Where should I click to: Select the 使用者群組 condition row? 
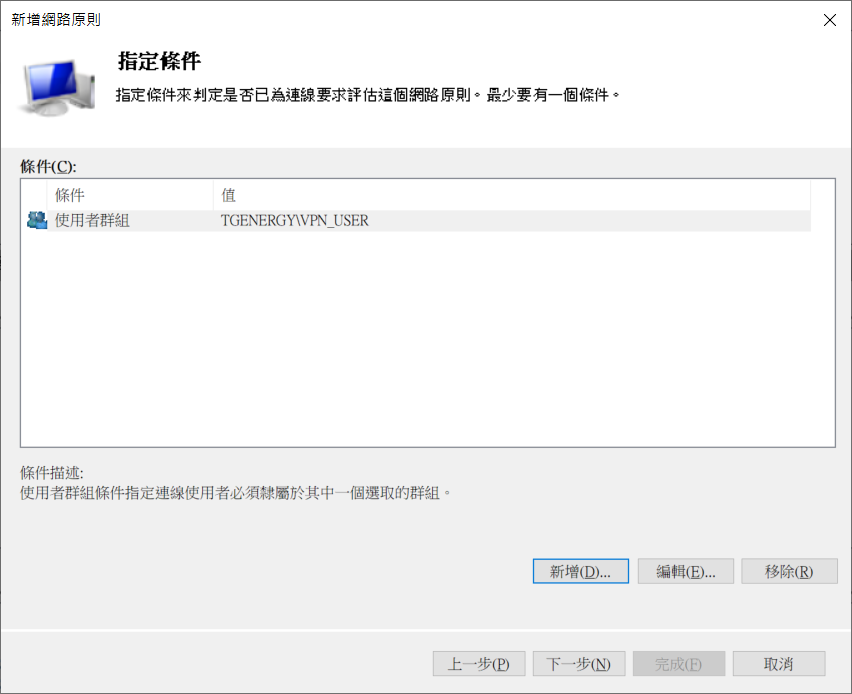[x=92, y=221]
